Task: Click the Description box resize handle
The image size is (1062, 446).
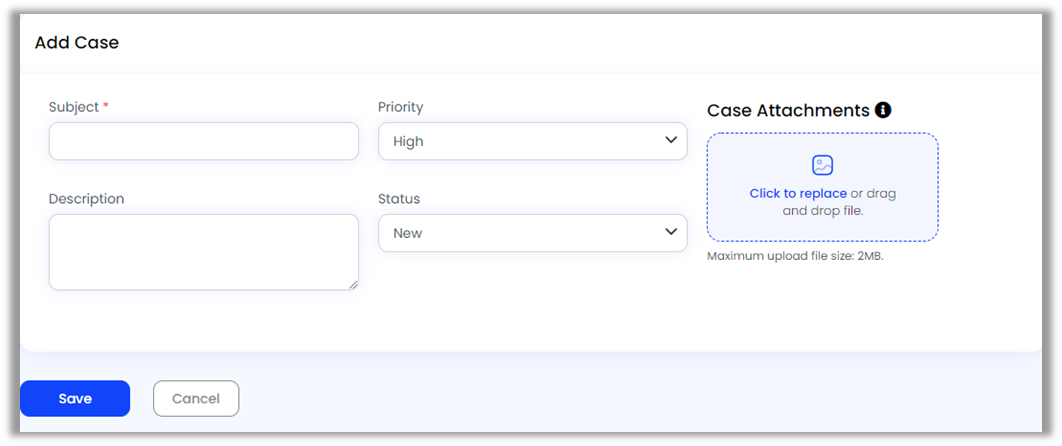Action: (353, 285)
